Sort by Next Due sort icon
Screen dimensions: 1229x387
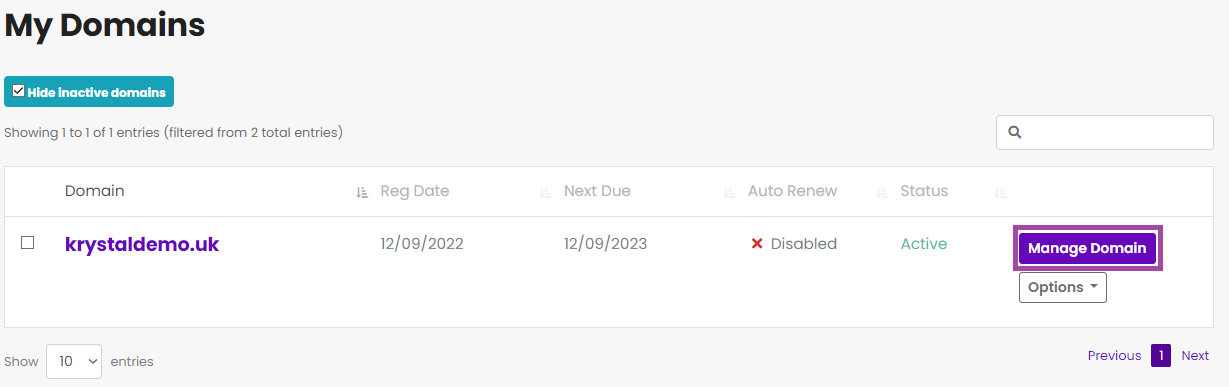pos(730,192)
